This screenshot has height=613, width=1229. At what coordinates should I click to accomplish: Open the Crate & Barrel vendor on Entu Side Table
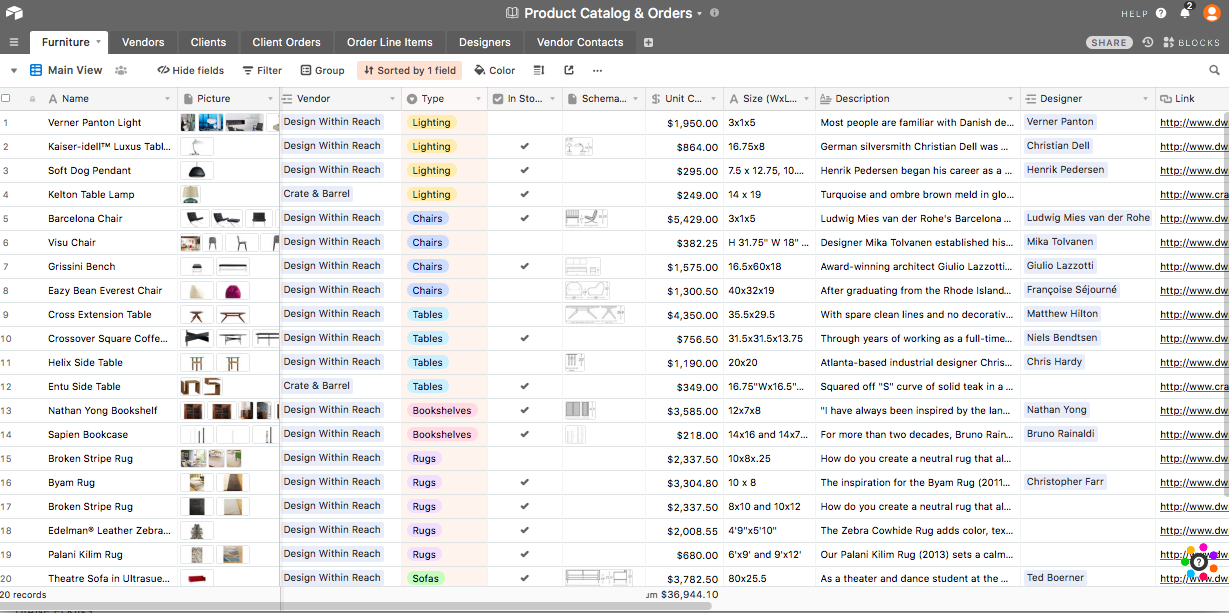(316, 386)
